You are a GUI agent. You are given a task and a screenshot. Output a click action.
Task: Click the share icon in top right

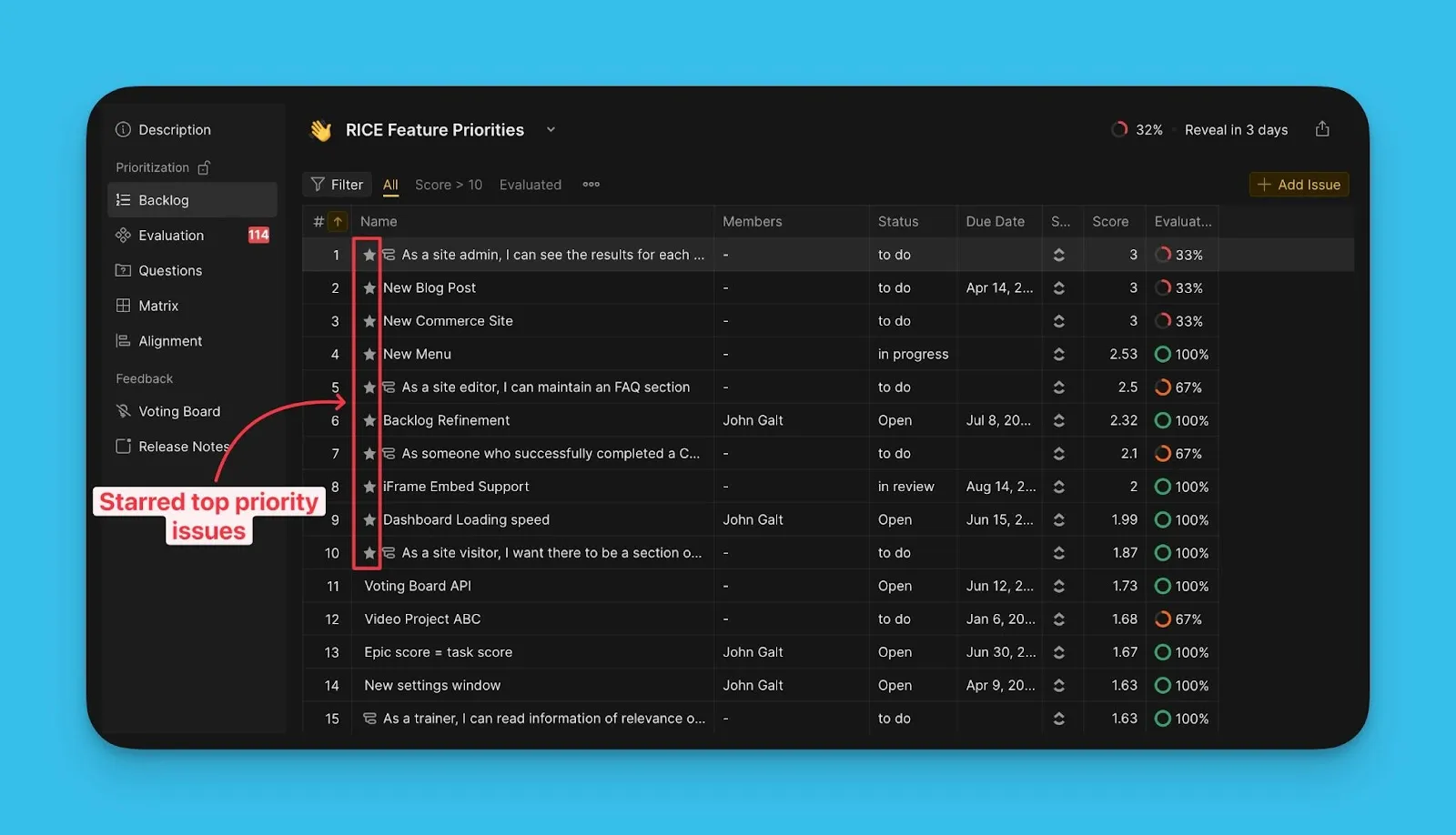click(x=1322, y=129)
